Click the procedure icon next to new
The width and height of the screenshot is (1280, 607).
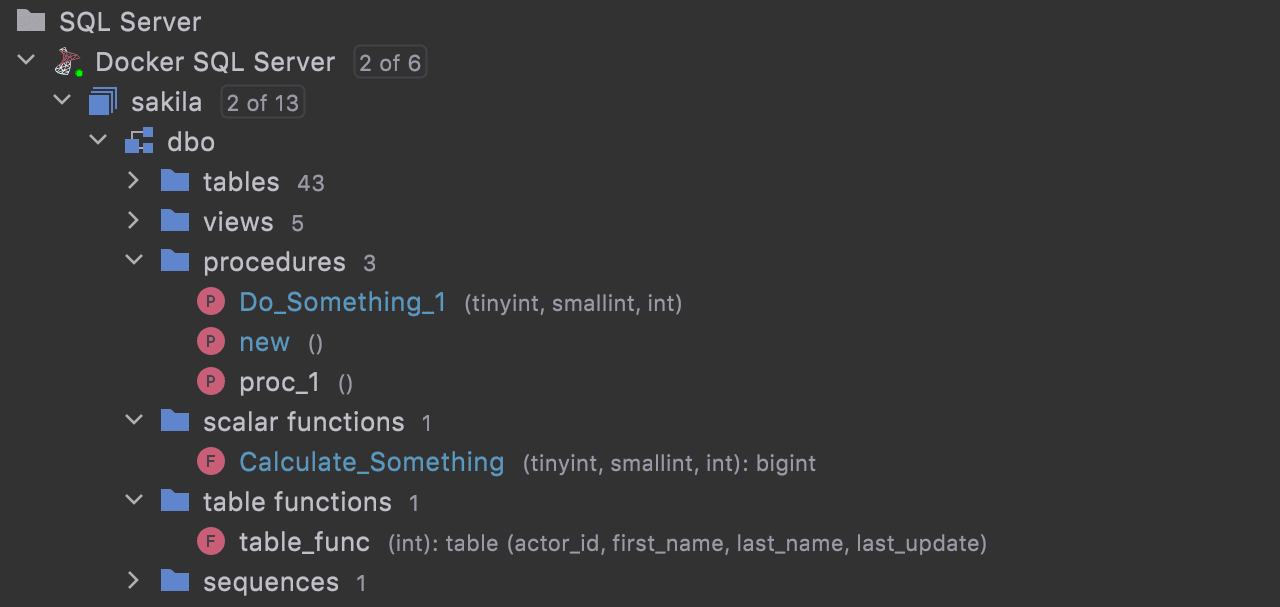tap(211, 342)
